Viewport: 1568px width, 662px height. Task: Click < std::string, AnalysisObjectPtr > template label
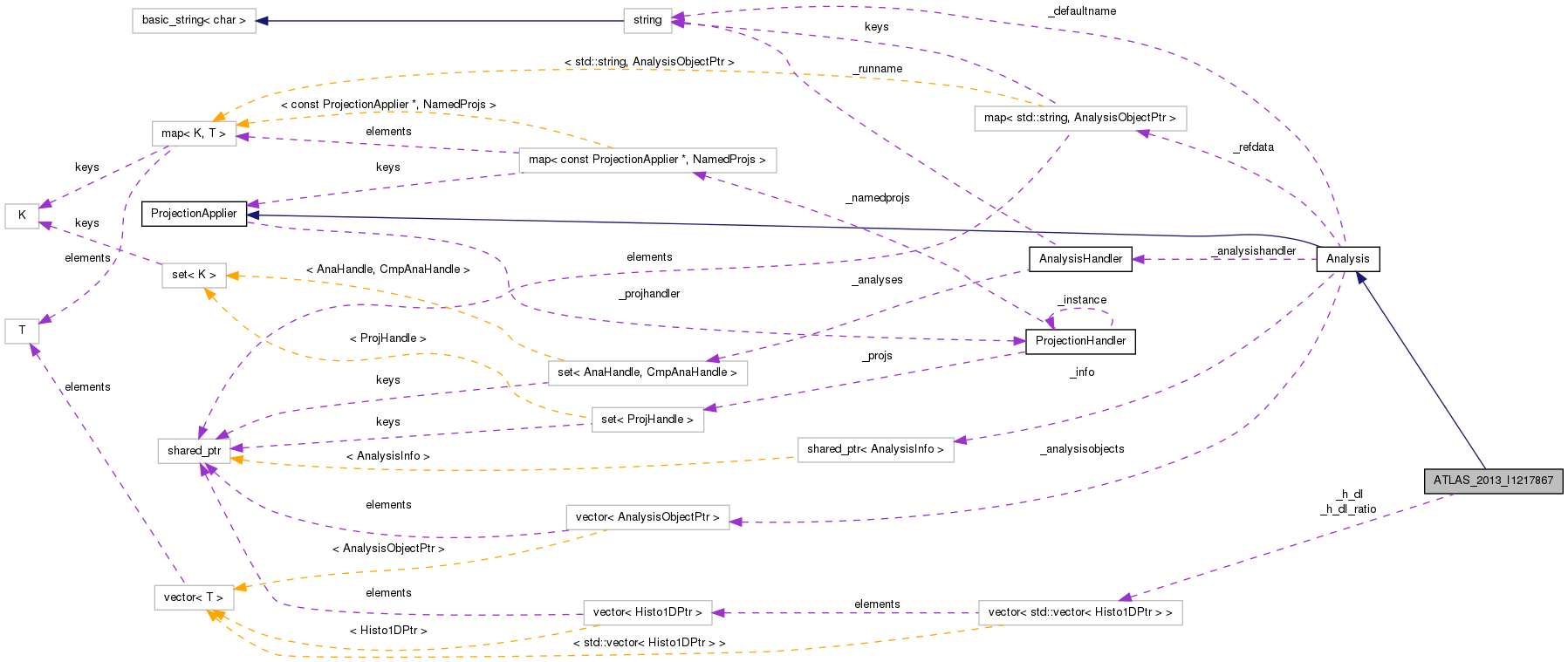coord(649,62)
